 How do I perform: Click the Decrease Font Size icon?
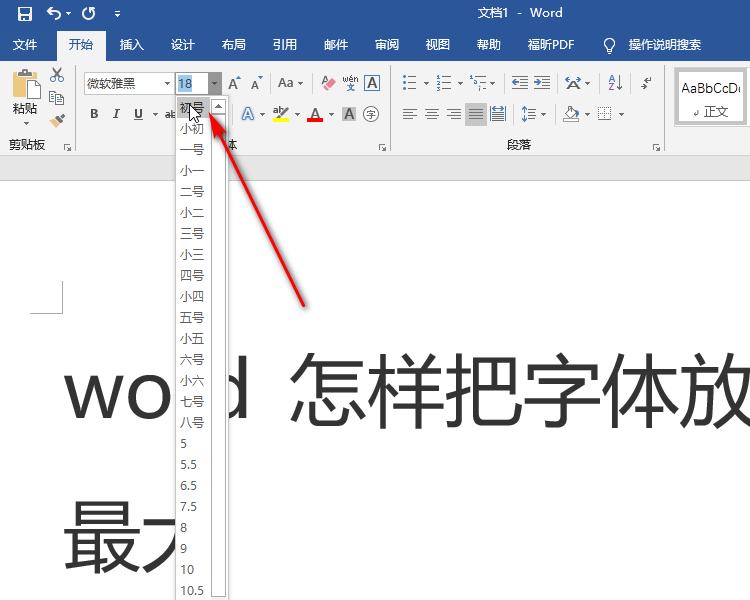257,83
